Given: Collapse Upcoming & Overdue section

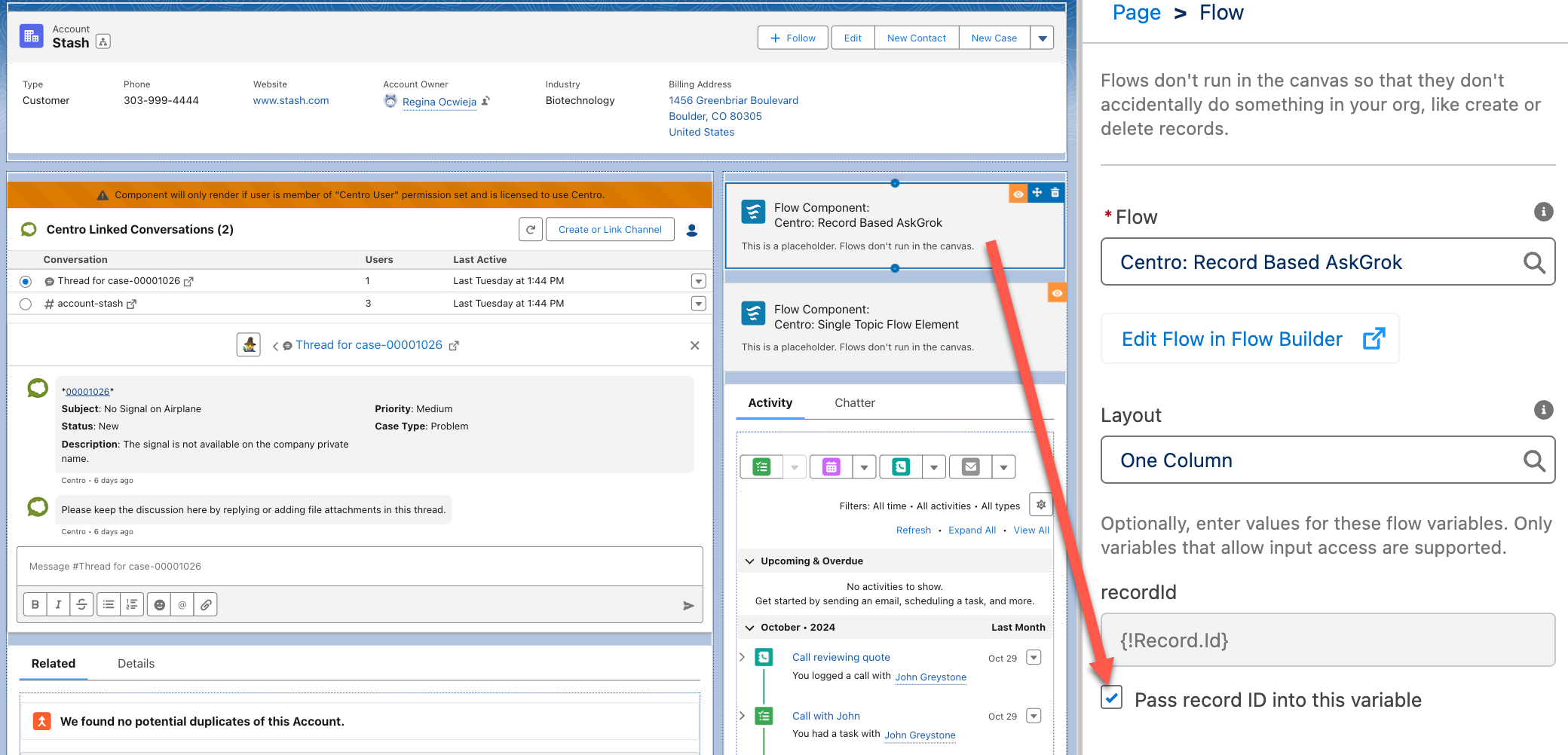Looking at the screenshot, I should click(x=750, y=561).
